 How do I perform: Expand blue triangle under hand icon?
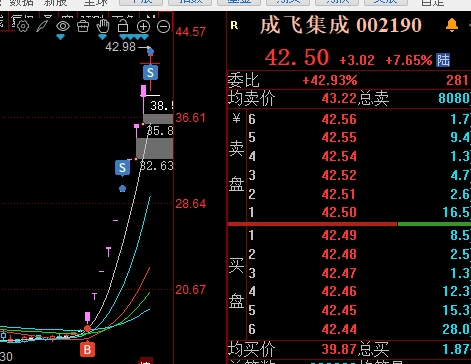103,37
